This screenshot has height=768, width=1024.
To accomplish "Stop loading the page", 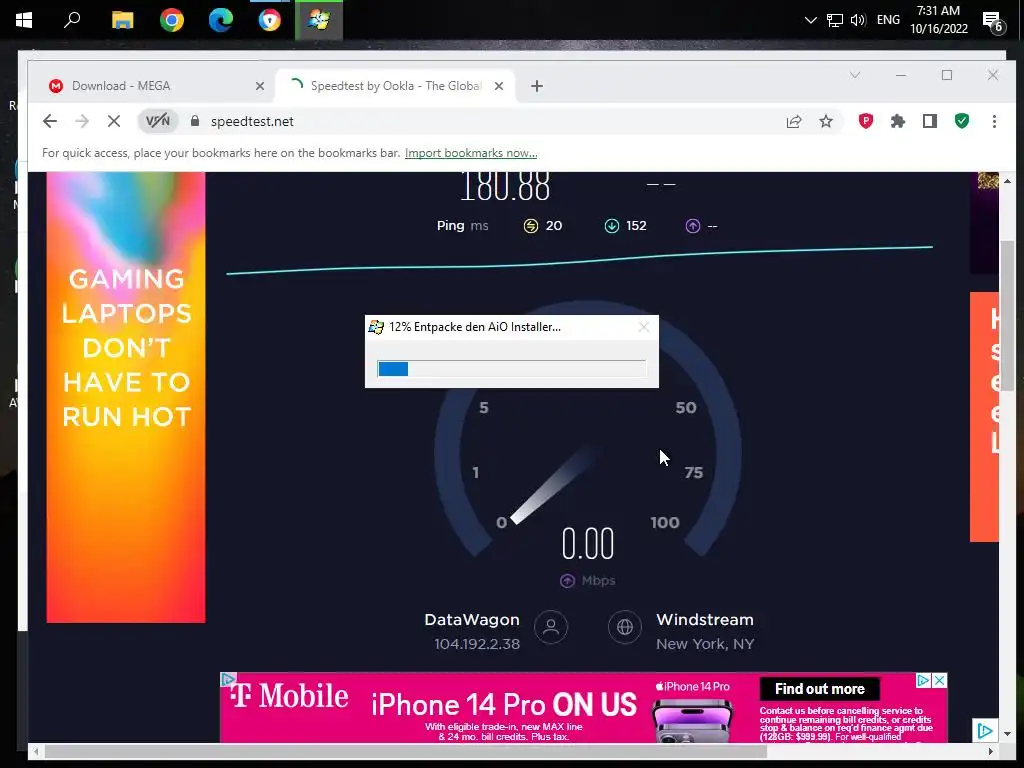I will [x=114, y=121].
